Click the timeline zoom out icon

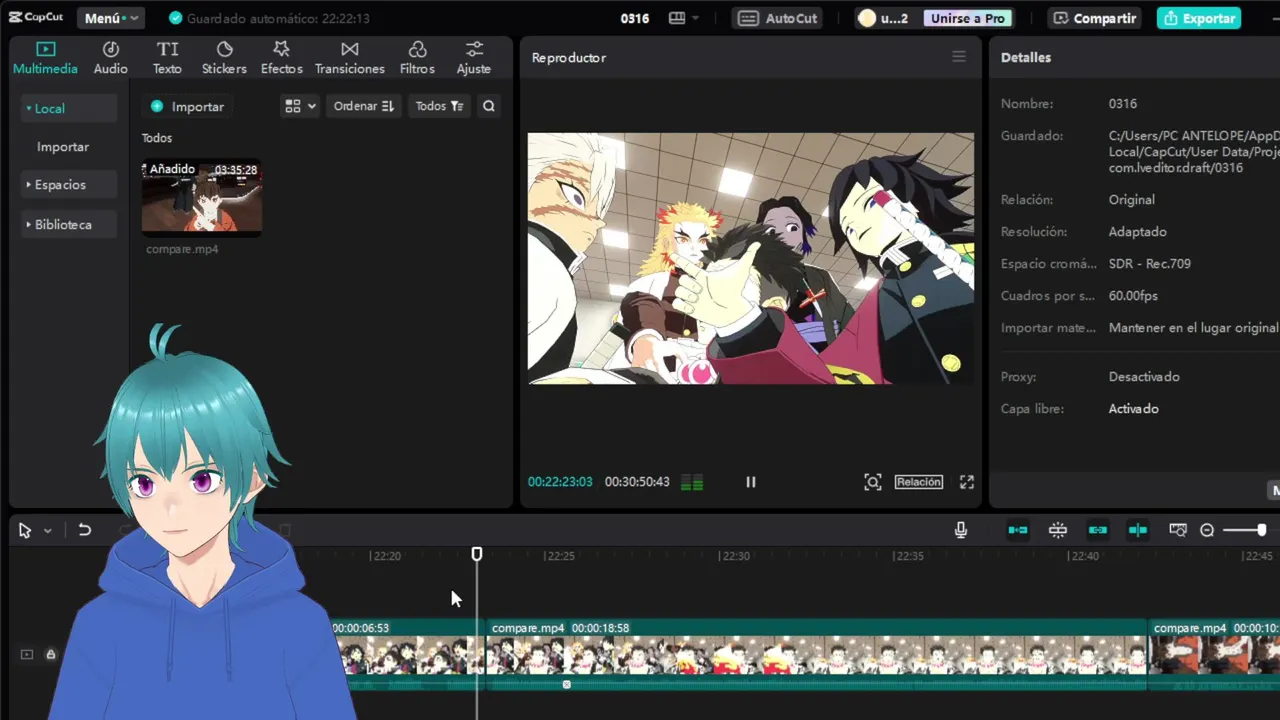tap(1207, 530)
